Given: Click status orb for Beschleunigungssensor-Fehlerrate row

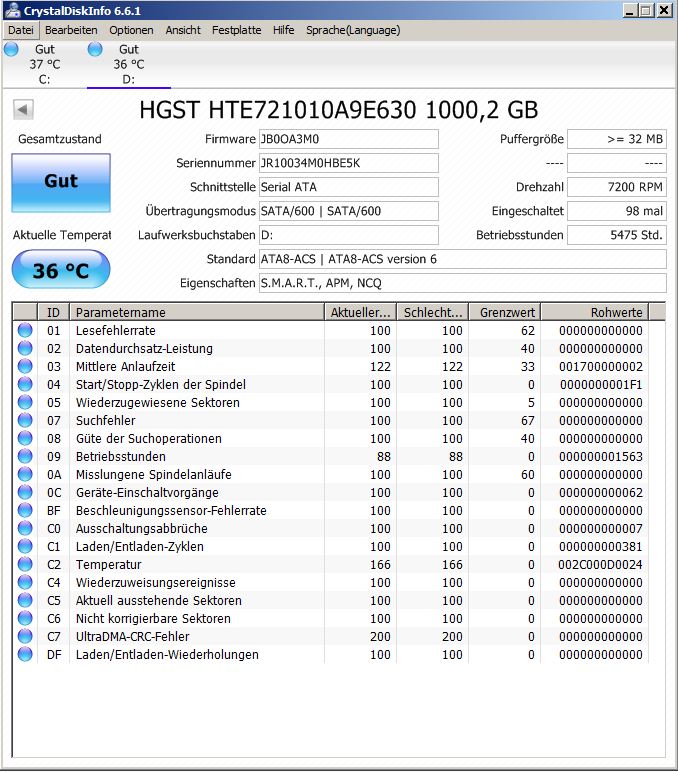Looking at the screenshot, I should click(x=25, y=510).
